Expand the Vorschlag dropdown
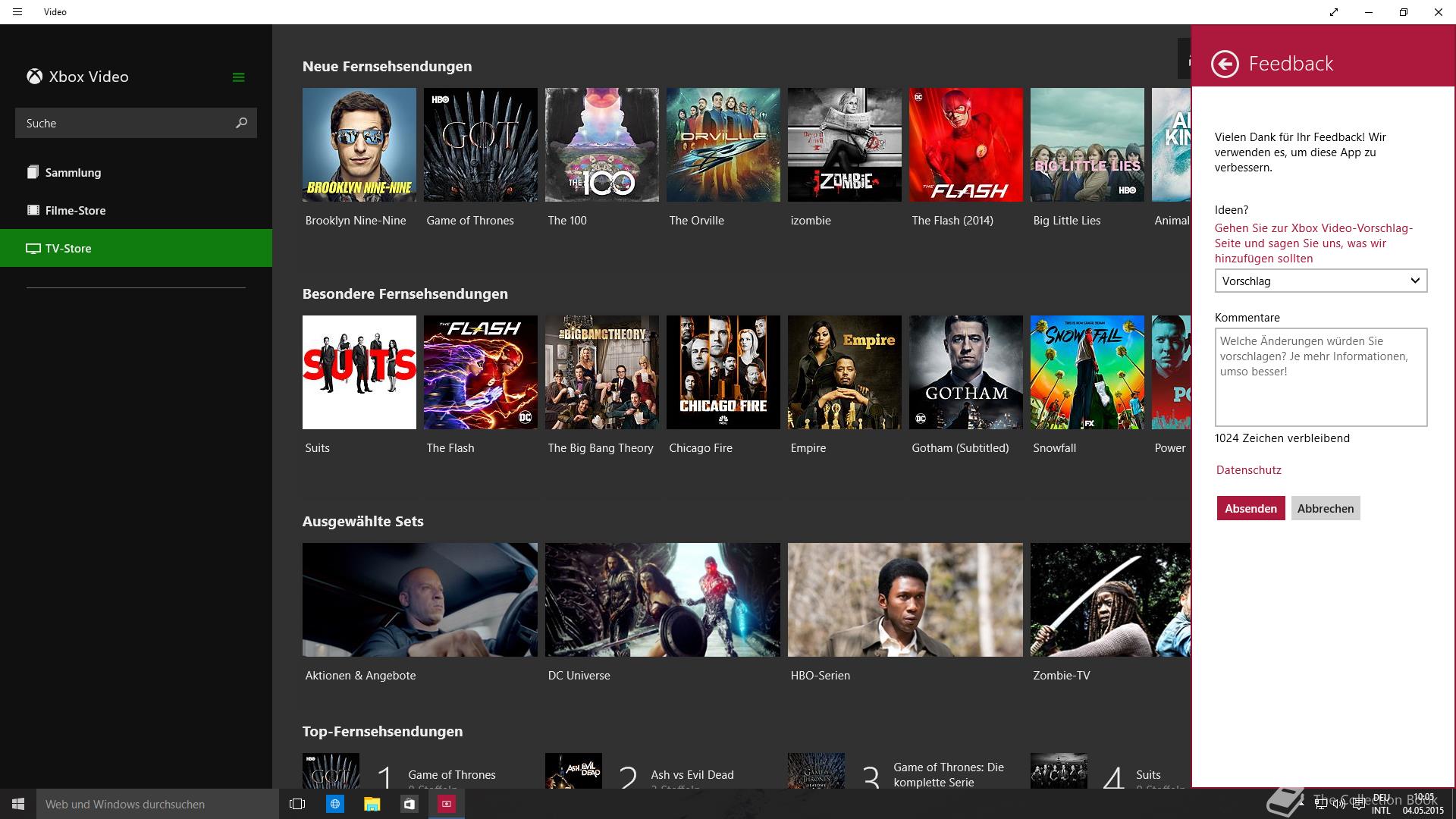This screenshot has height=819, width=1456. 1320,281
